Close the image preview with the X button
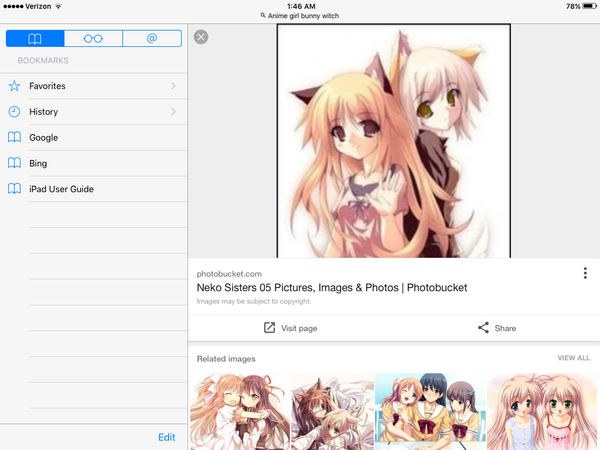600x450 pixels. click(x=201, y=37)
